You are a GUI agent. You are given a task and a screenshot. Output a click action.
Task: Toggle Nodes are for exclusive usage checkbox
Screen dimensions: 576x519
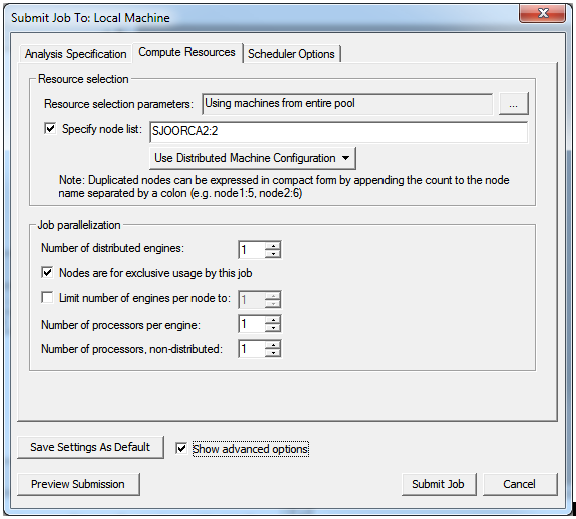[x=47, y=273]
